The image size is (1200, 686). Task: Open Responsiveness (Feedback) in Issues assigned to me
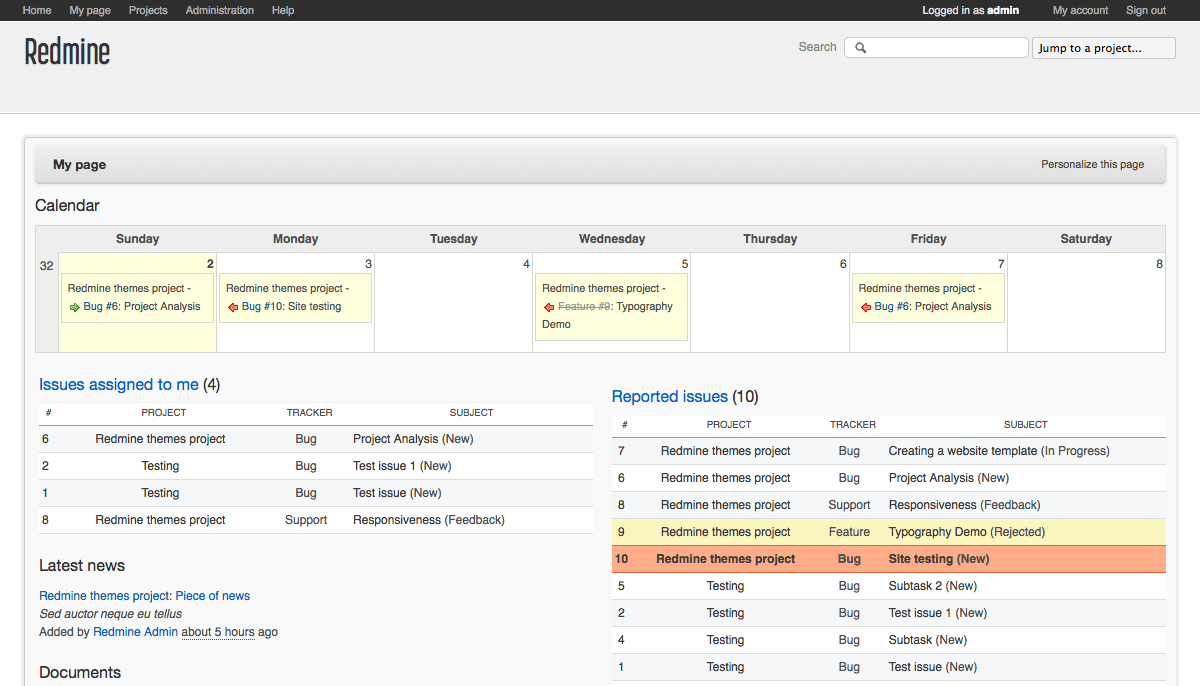429,520
